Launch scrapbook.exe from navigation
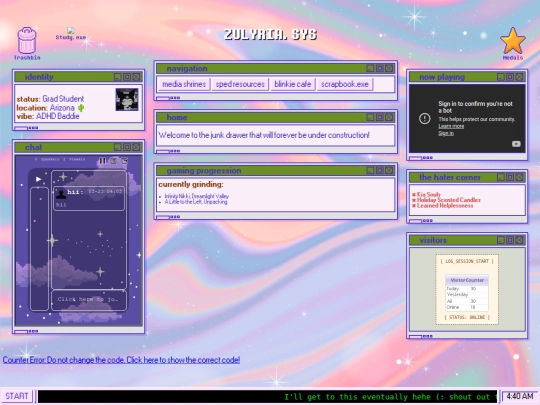The image size is (540, 405). (x=345, y=84)
